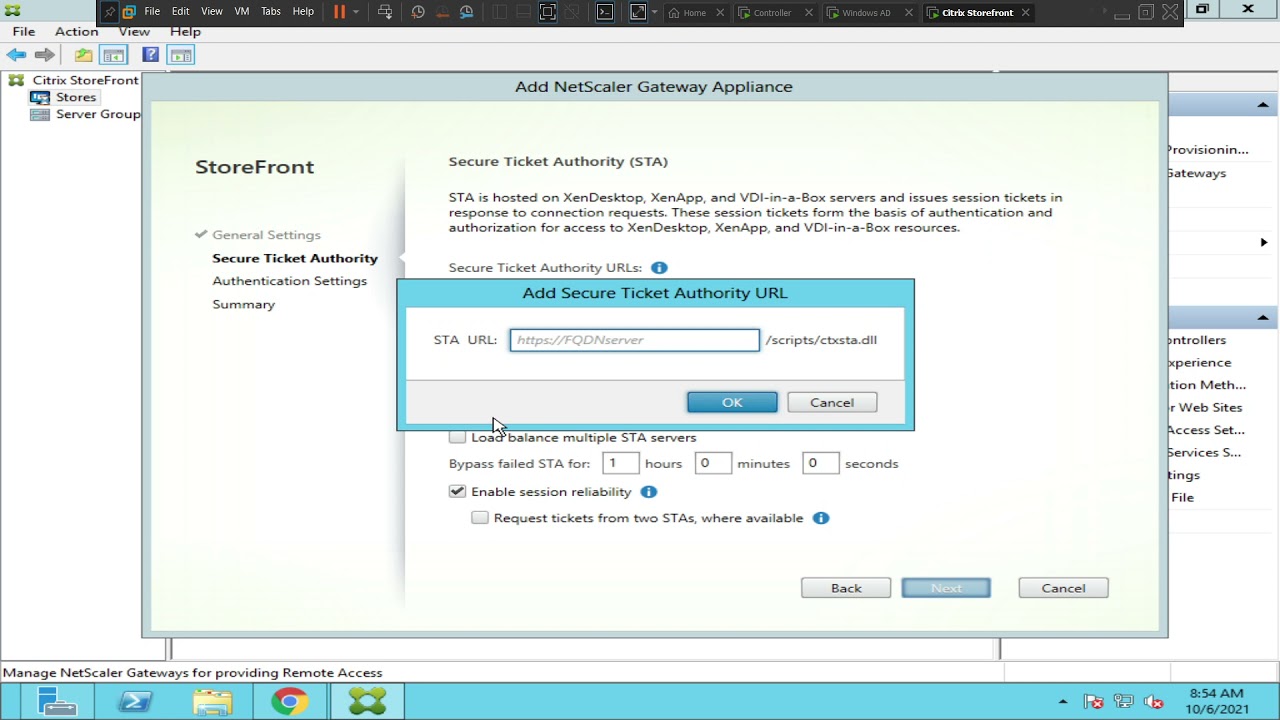Expand the Actions pane submenu arrow
This screenshot has width=1280, height=720.
pos(1264,242)
